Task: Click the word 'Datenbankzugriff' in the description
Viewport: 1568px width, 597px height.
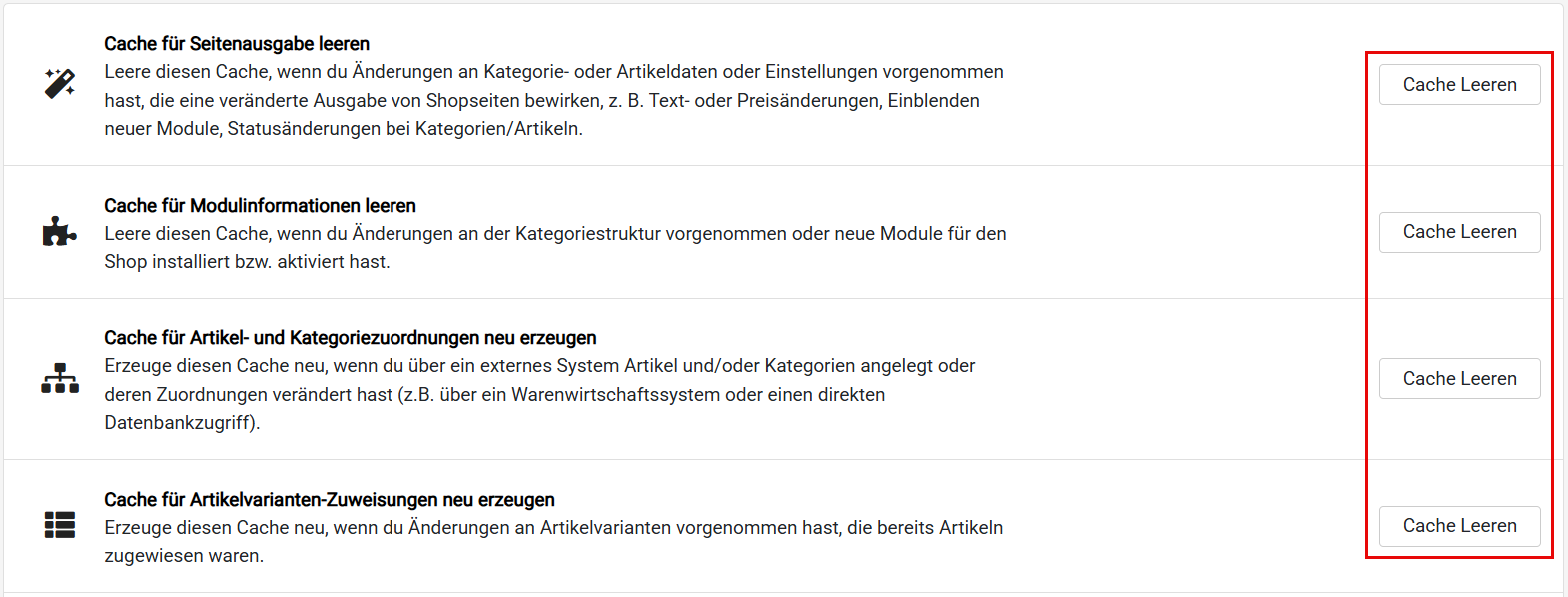Action: pos(179,423)
